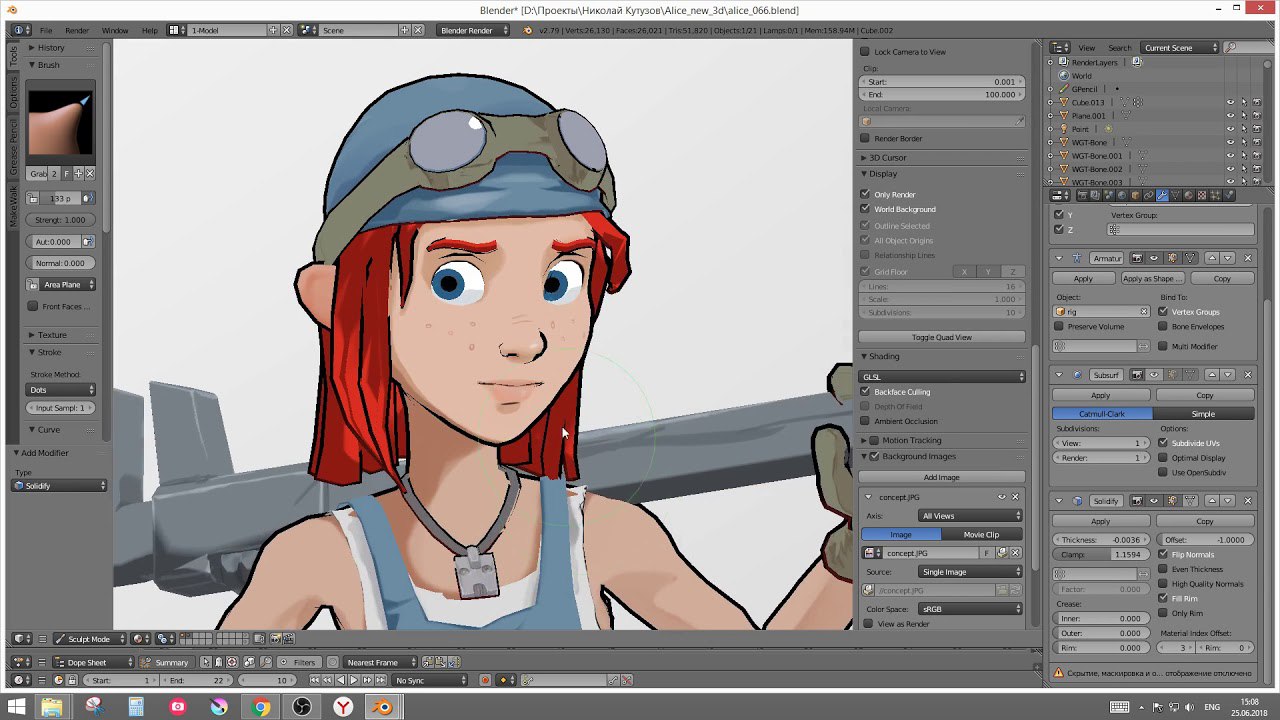Open the Modifiers properties tab (wrench icon)
This screenshot has width=1280, height=720.
point(1162,195)
